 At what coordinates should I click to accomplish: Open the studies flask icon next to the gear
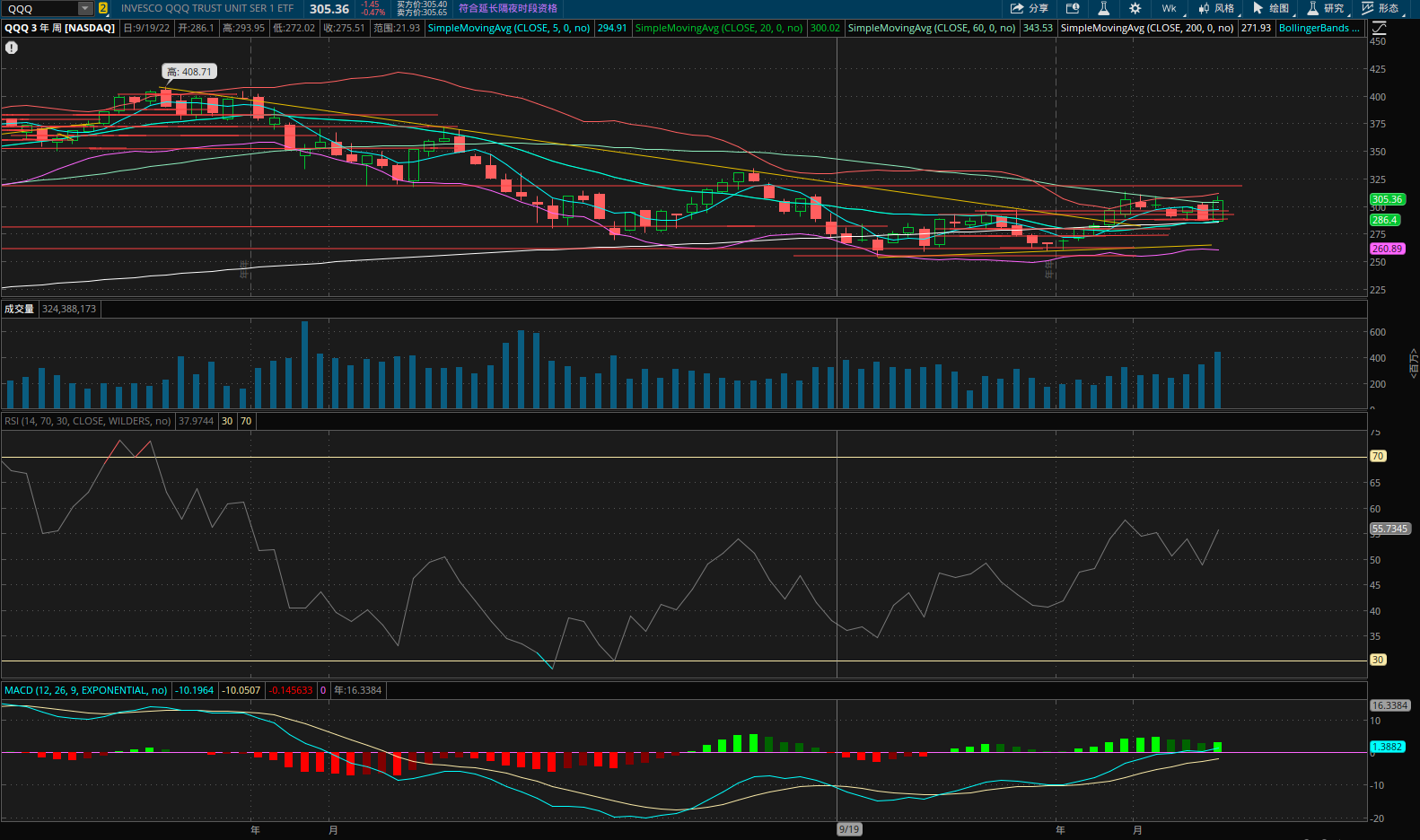(x=1103, y=8)
